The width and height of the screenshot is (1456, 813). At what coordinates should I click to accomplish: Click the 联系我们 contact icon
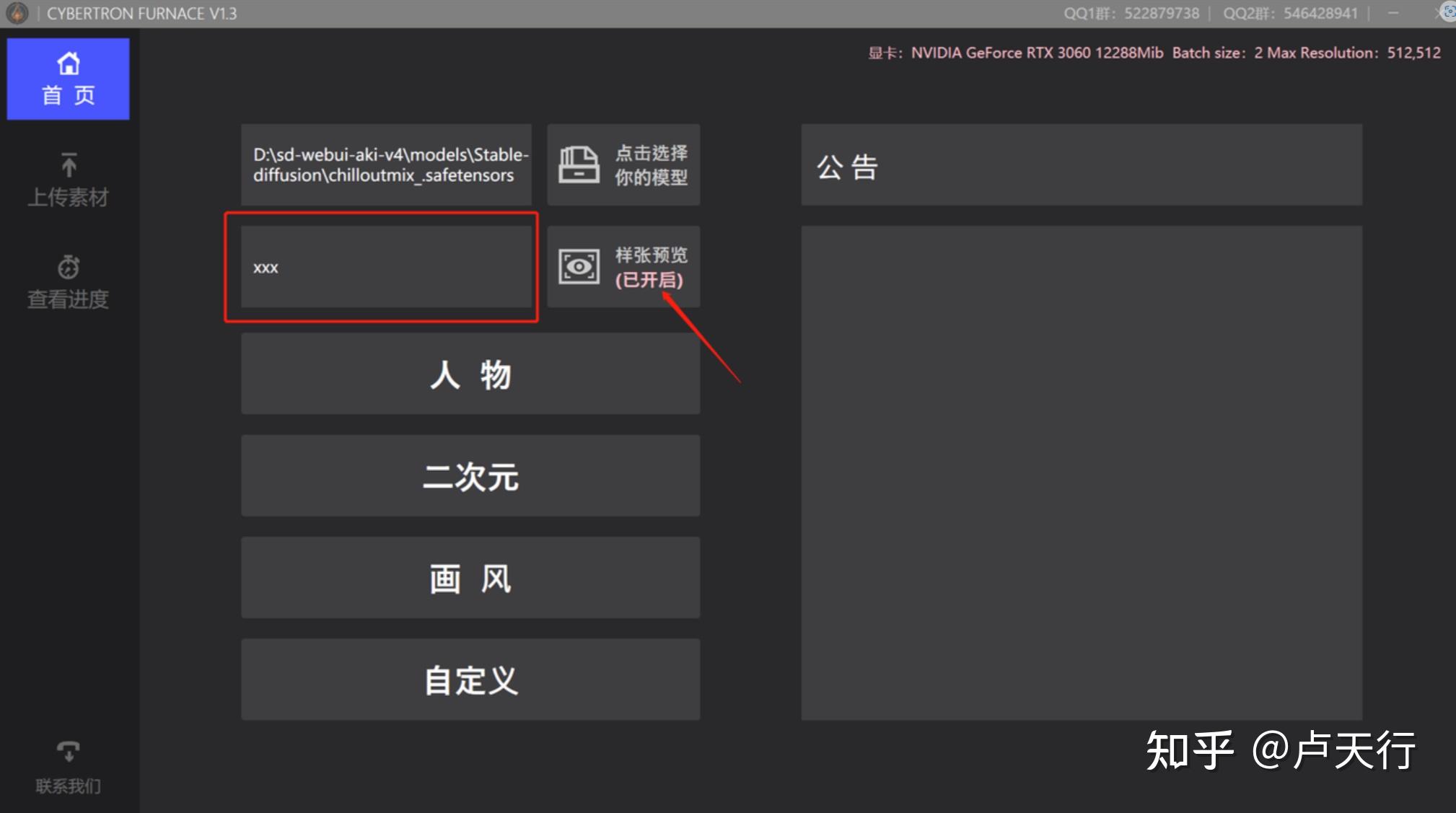point(69,752)
